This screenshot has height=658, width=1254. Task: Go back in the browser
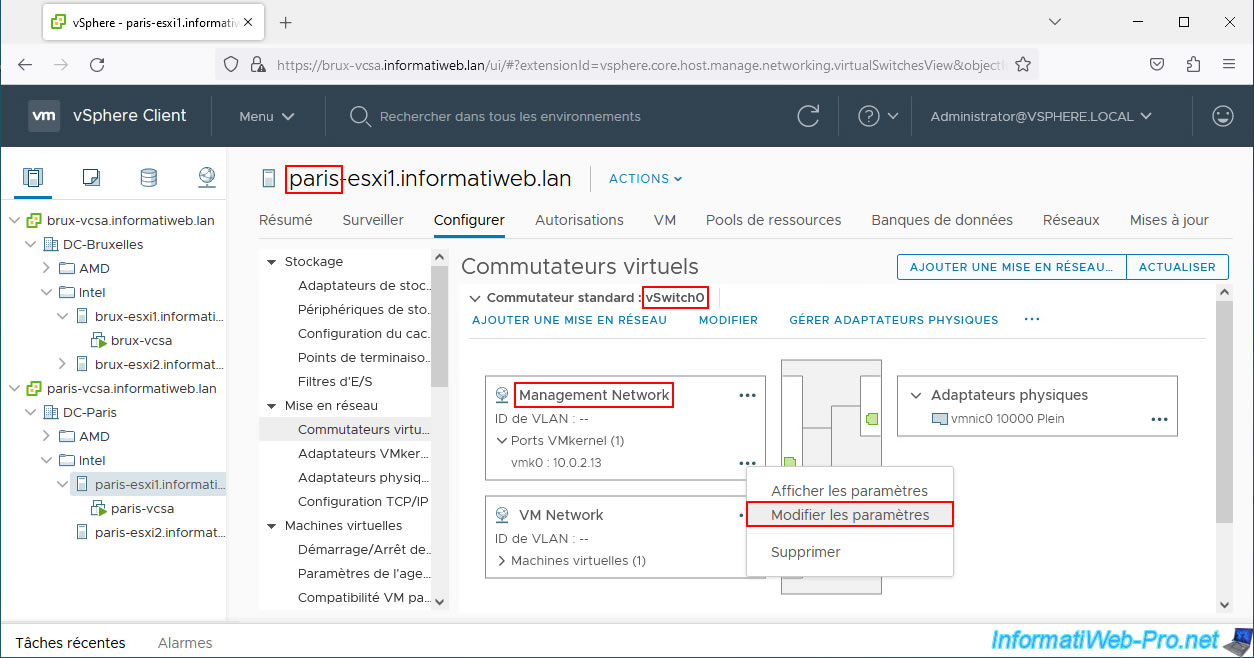point(25,64)
